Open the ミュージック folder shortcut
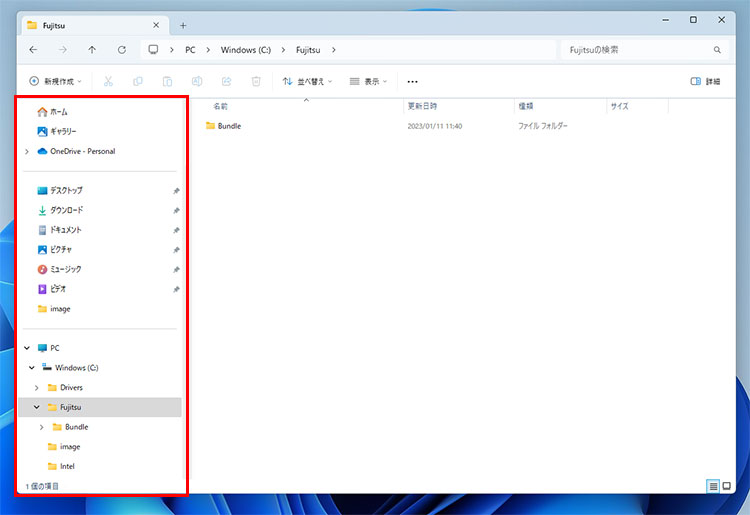This screenshot has width=750, height=515. (x=65, y=269)
